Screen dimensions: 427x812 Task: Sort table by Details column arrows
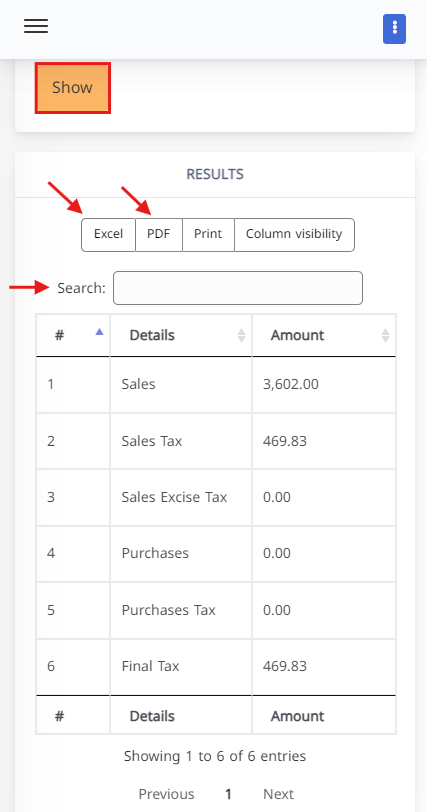click(x=241, y=336)
